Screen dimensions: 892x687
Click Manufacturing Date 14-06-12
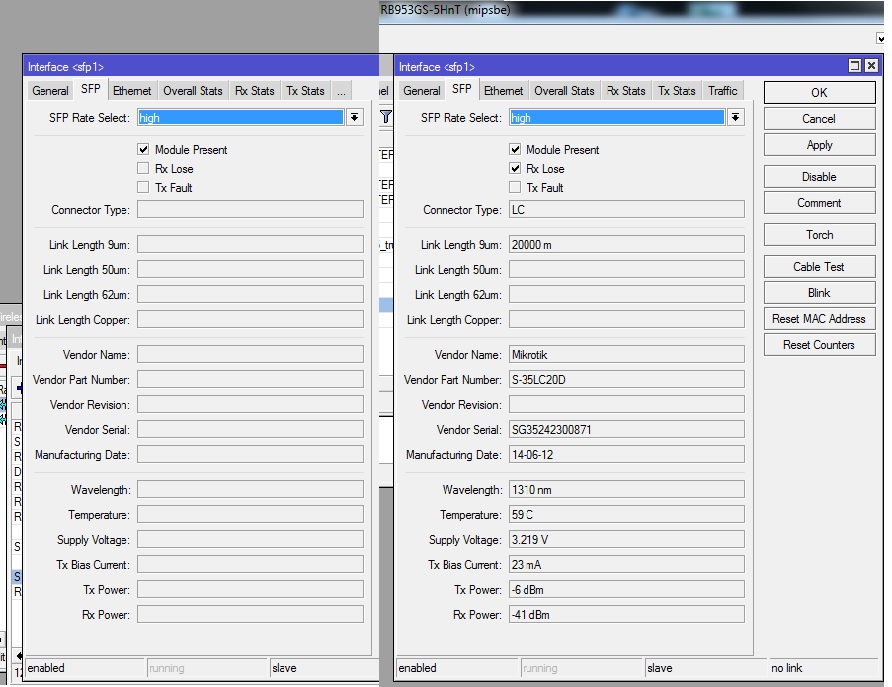[x=626, y=455]
